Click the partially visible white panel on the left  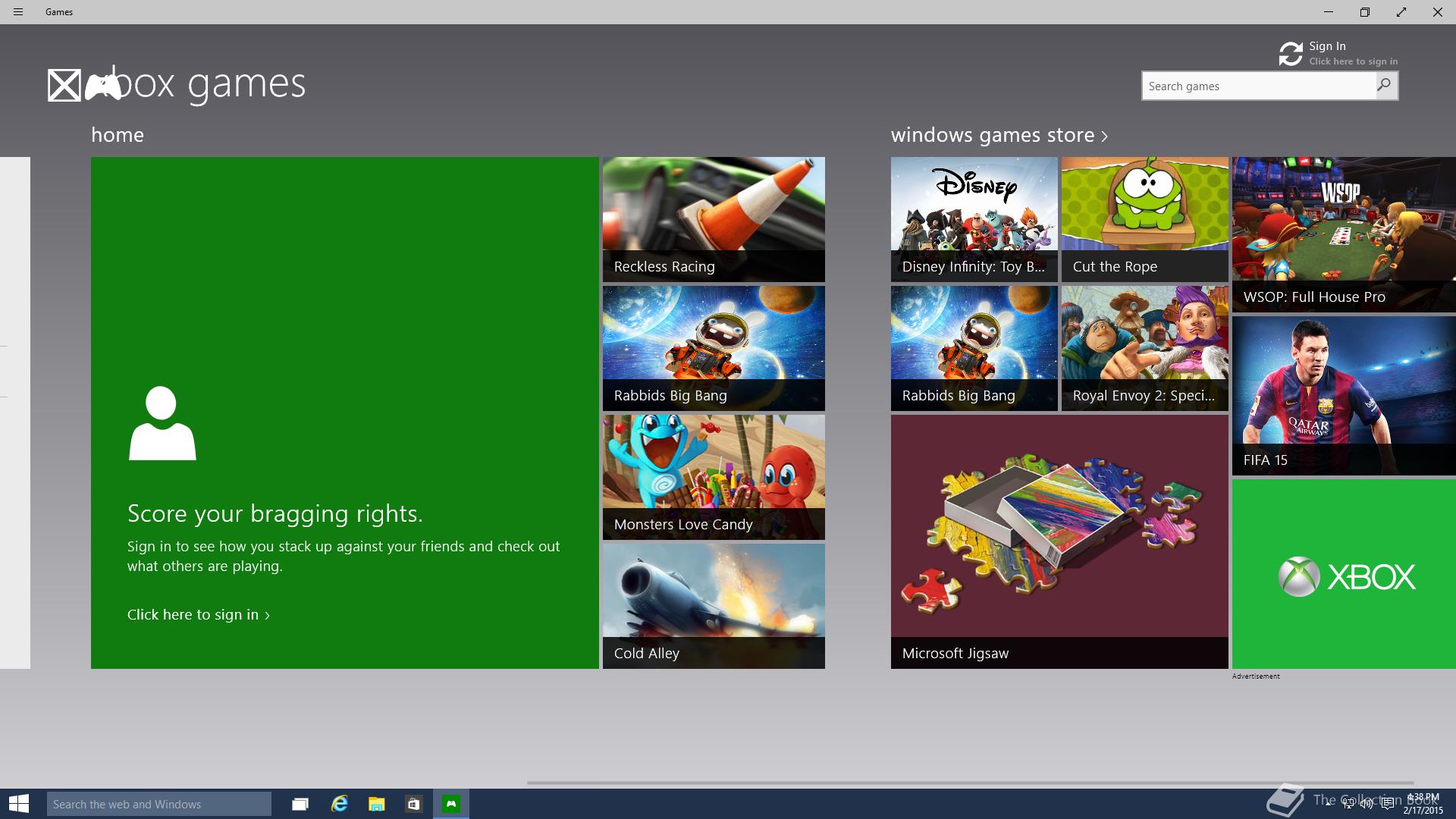pyautogui.click(x=15, y=413)
